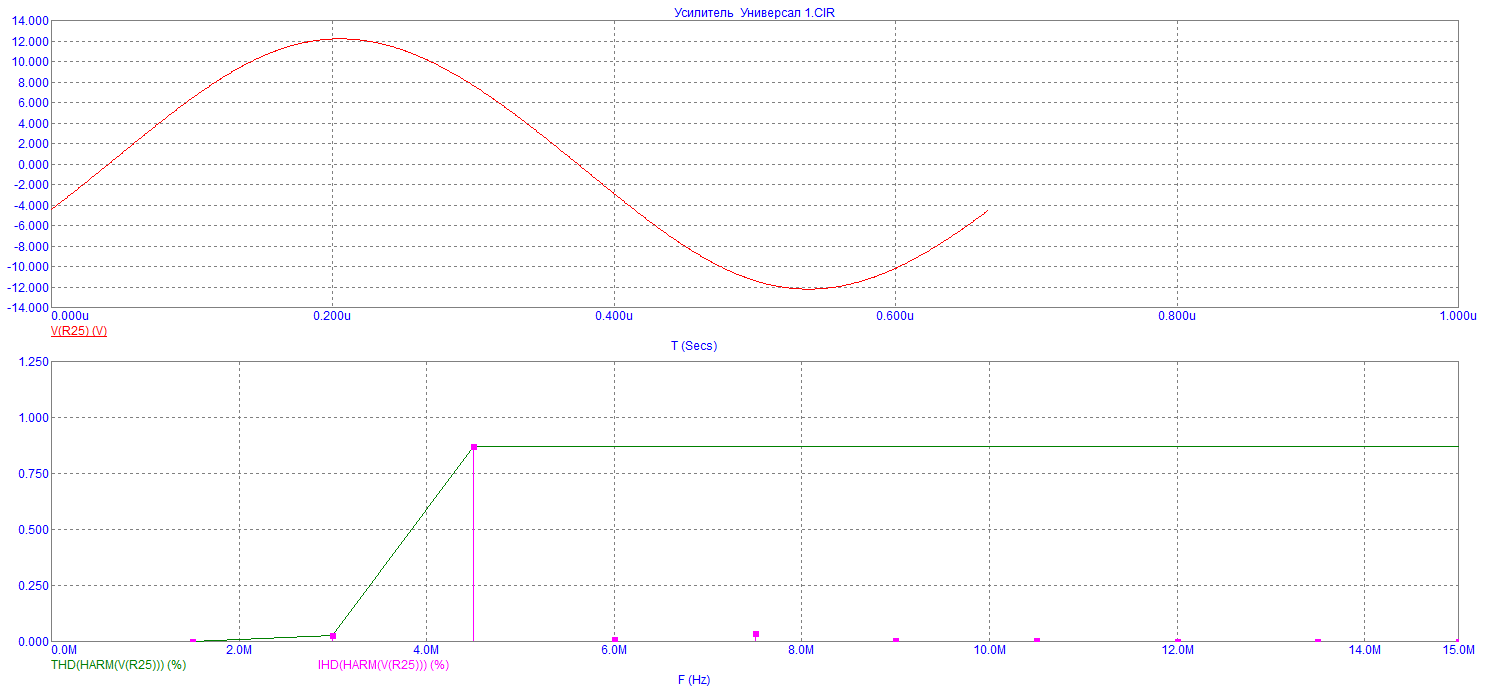Click the magenta harmonic marker at 3.0M
This screenshot has width=1490, height=700.
(333, 636)
